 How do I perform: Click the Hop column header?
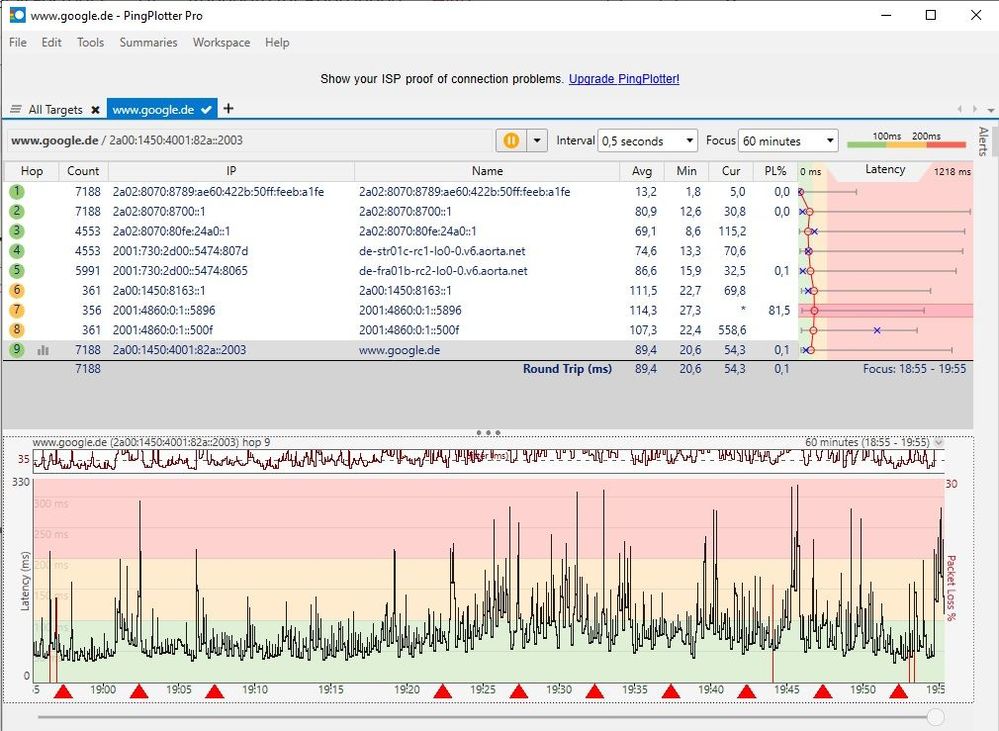32,171
